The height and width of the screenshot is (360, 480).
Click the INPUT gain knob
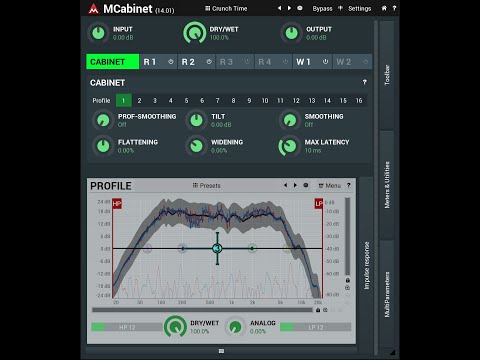[98, 33]
